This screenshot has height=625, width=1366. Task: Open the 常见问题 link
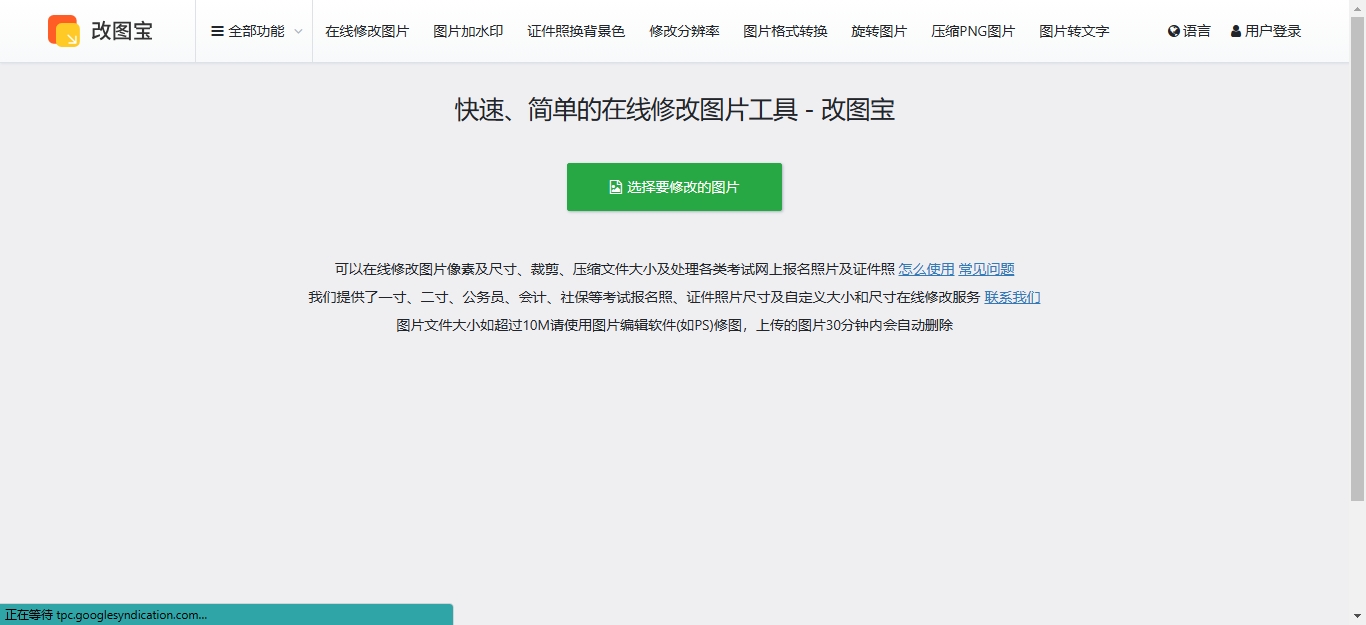(986, 269)
